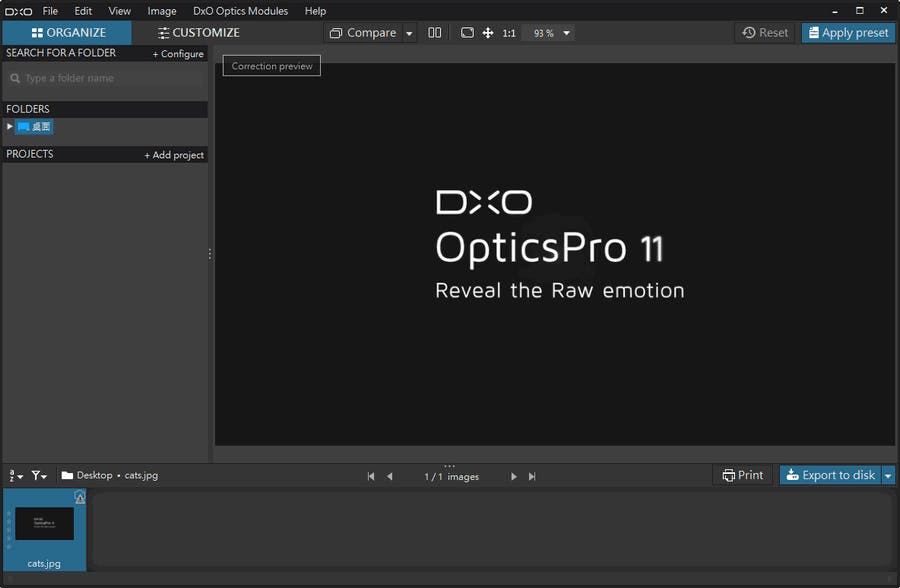Select the pan/move tool icon
The height and width of the screenshot is (588, 900).
pyautogui.click(x=488, y=33)
